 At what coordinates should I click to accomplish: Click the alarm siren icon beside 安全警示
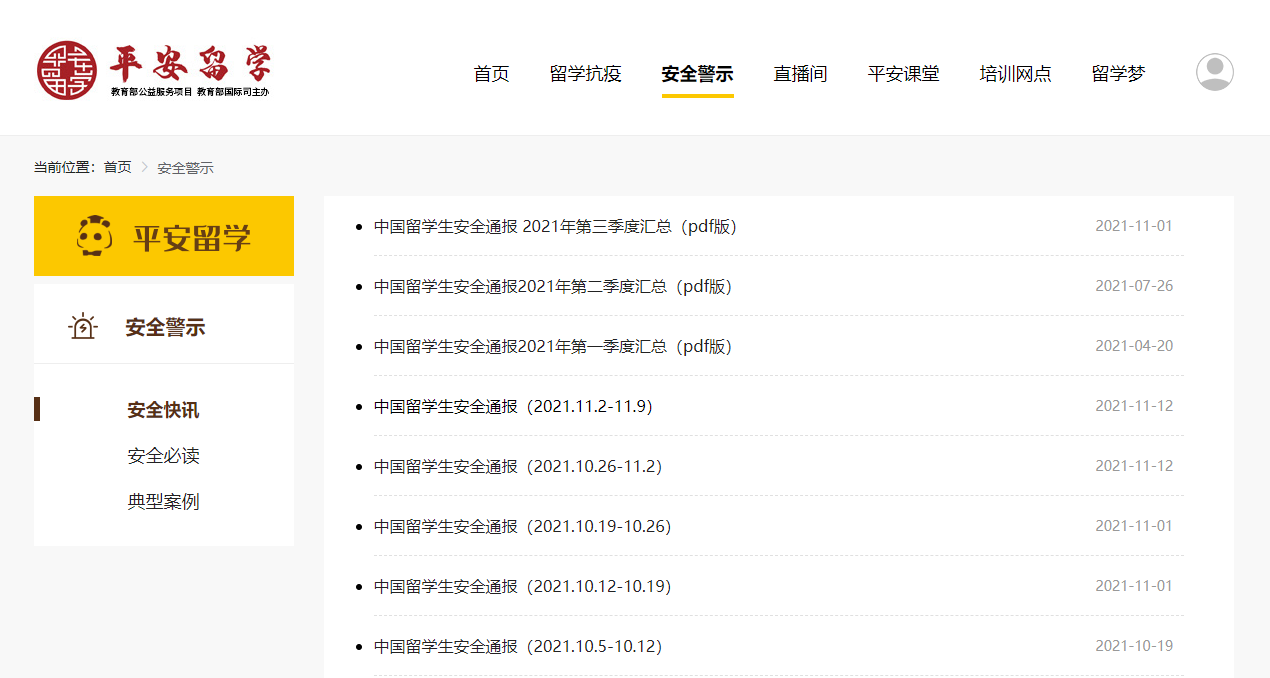83,327
